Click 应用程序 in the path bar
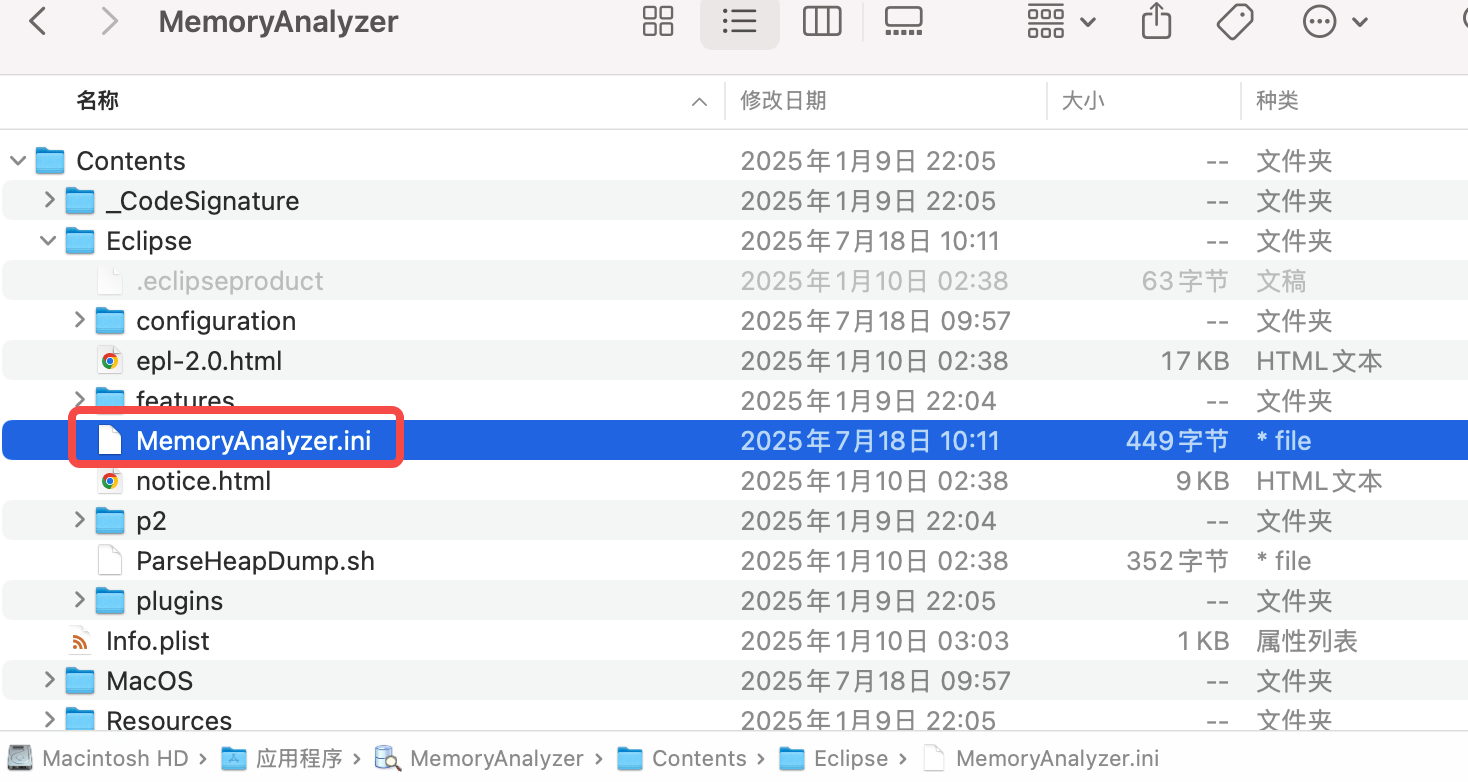This screenshot has width=1468, height=782. 283,759
